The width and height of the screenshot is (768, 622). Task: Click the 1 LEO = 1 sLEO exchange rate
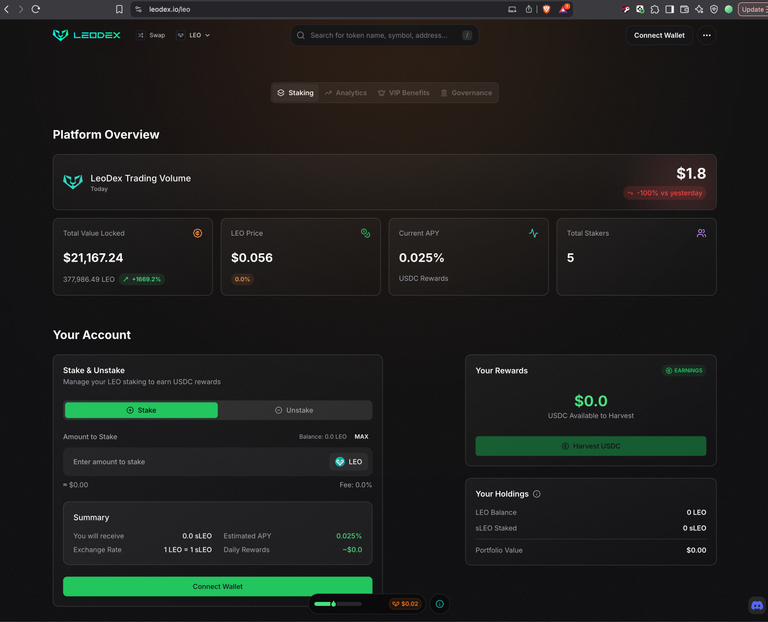click(188, 550)
